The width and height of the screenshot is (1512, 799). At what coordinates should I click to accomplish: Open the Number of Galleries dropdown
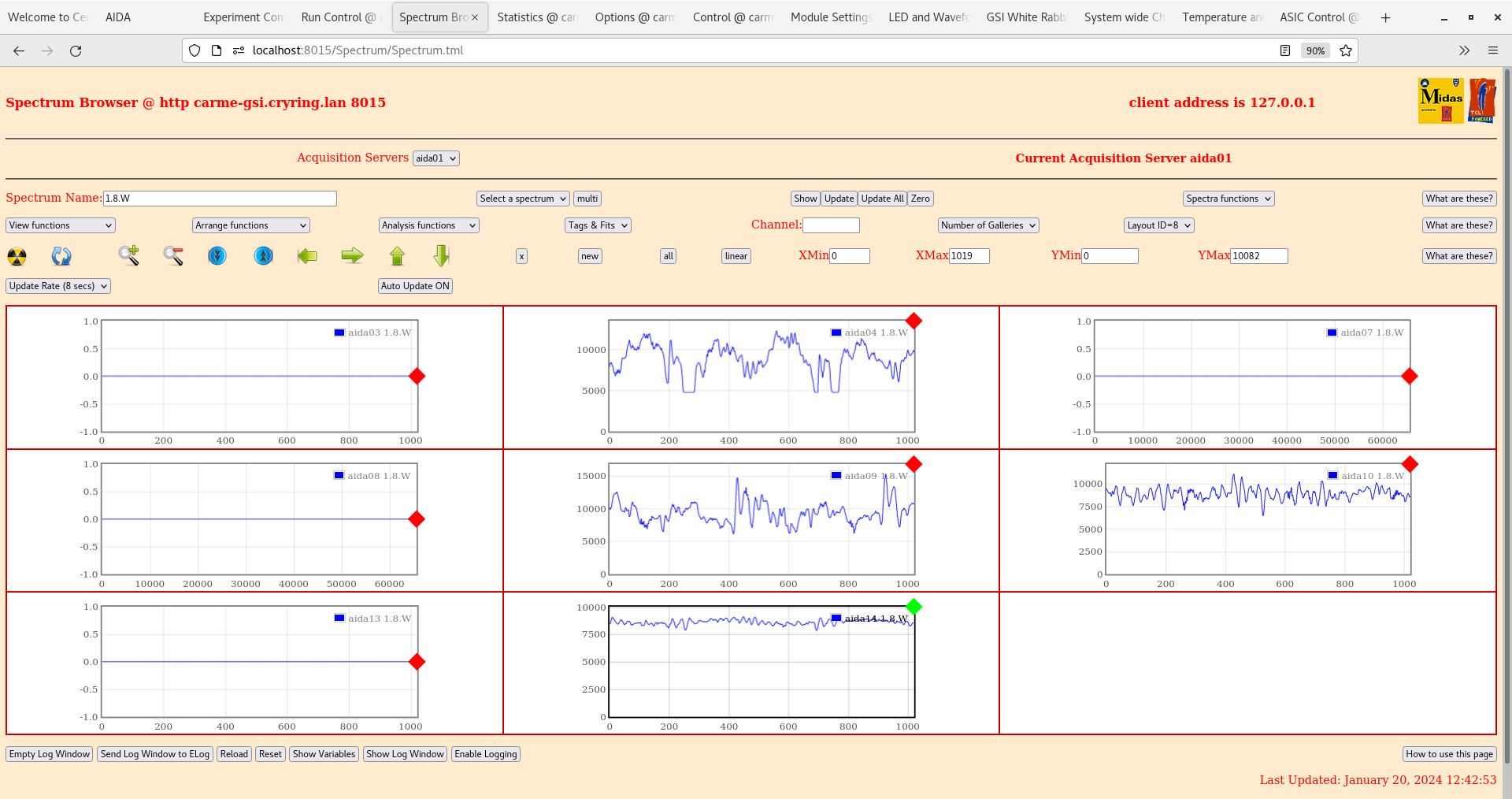click(988, 225)
